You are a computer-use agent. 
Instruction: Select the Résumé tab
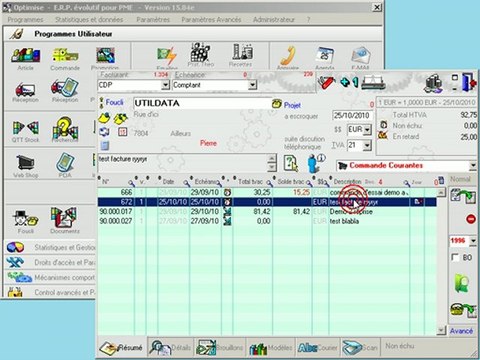click(121, 348)
